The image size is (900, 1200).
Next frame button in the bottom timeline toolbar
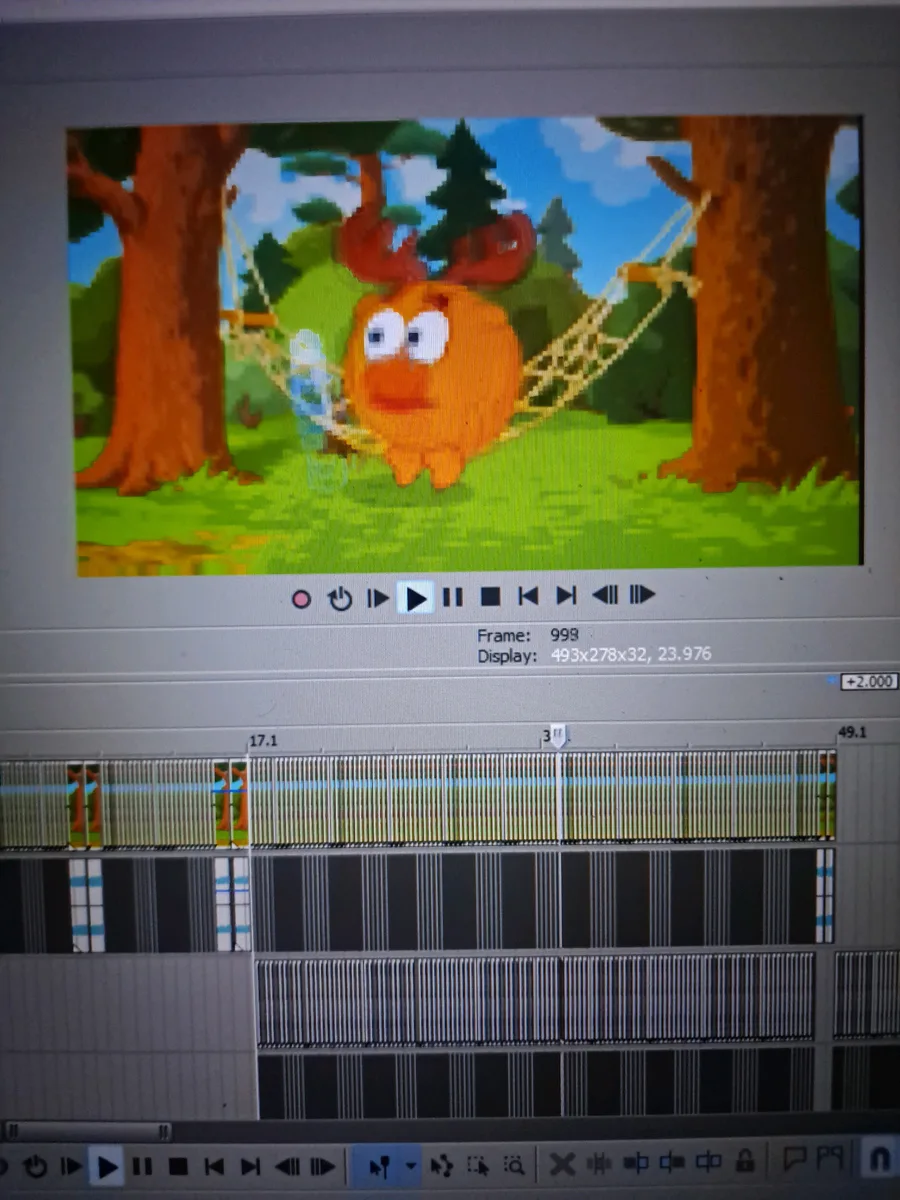point(322,1166)
